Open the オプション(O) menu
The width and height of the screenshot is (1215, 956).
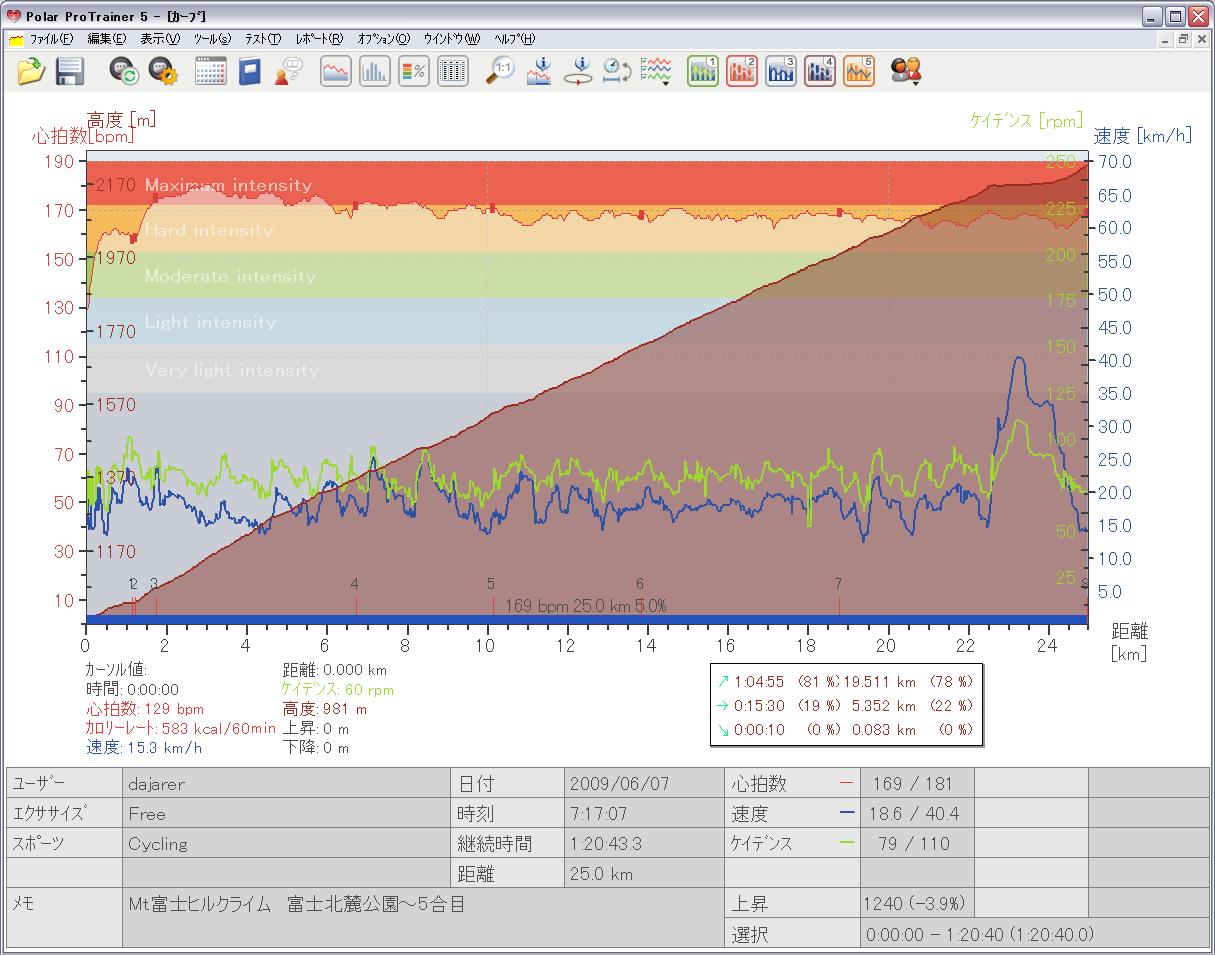pos(383,39)
